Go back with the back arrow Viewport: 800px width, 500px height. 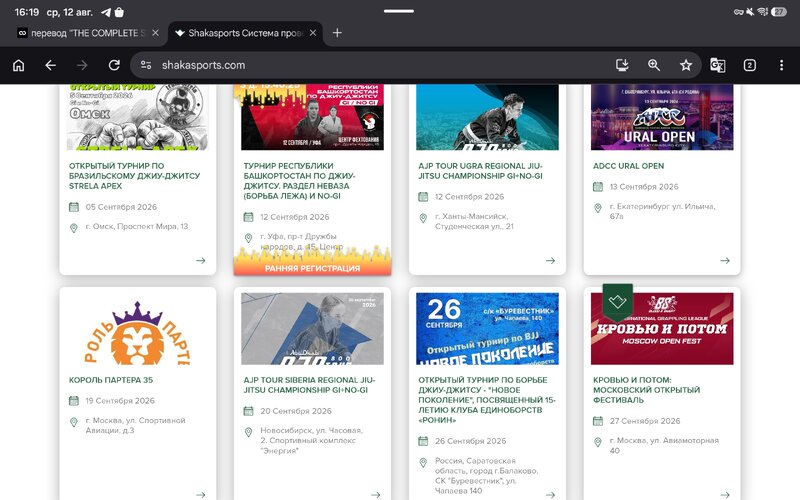[50, 65]
